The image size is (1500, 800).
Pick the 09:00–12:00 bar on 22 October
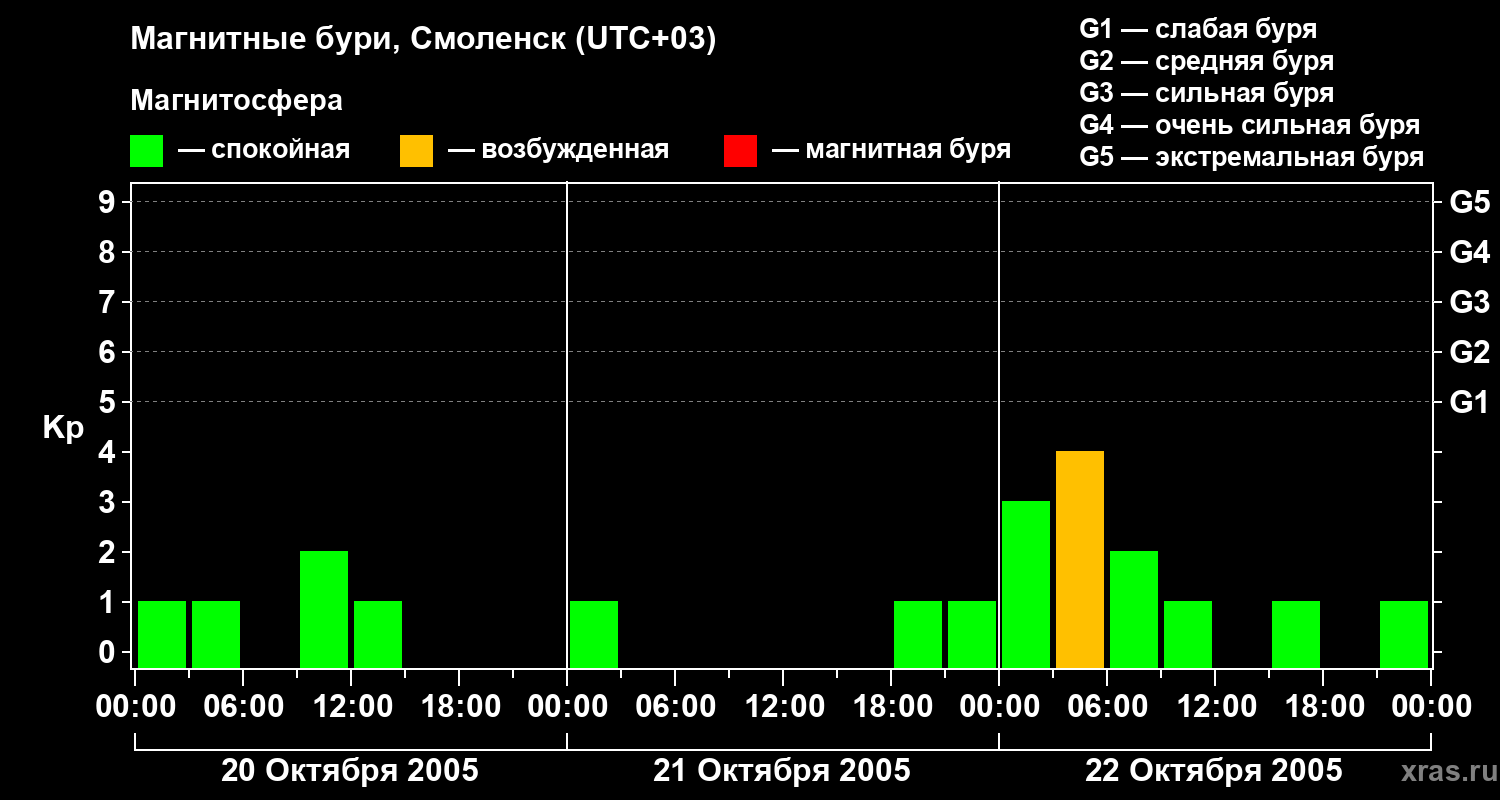point(1188,634)
